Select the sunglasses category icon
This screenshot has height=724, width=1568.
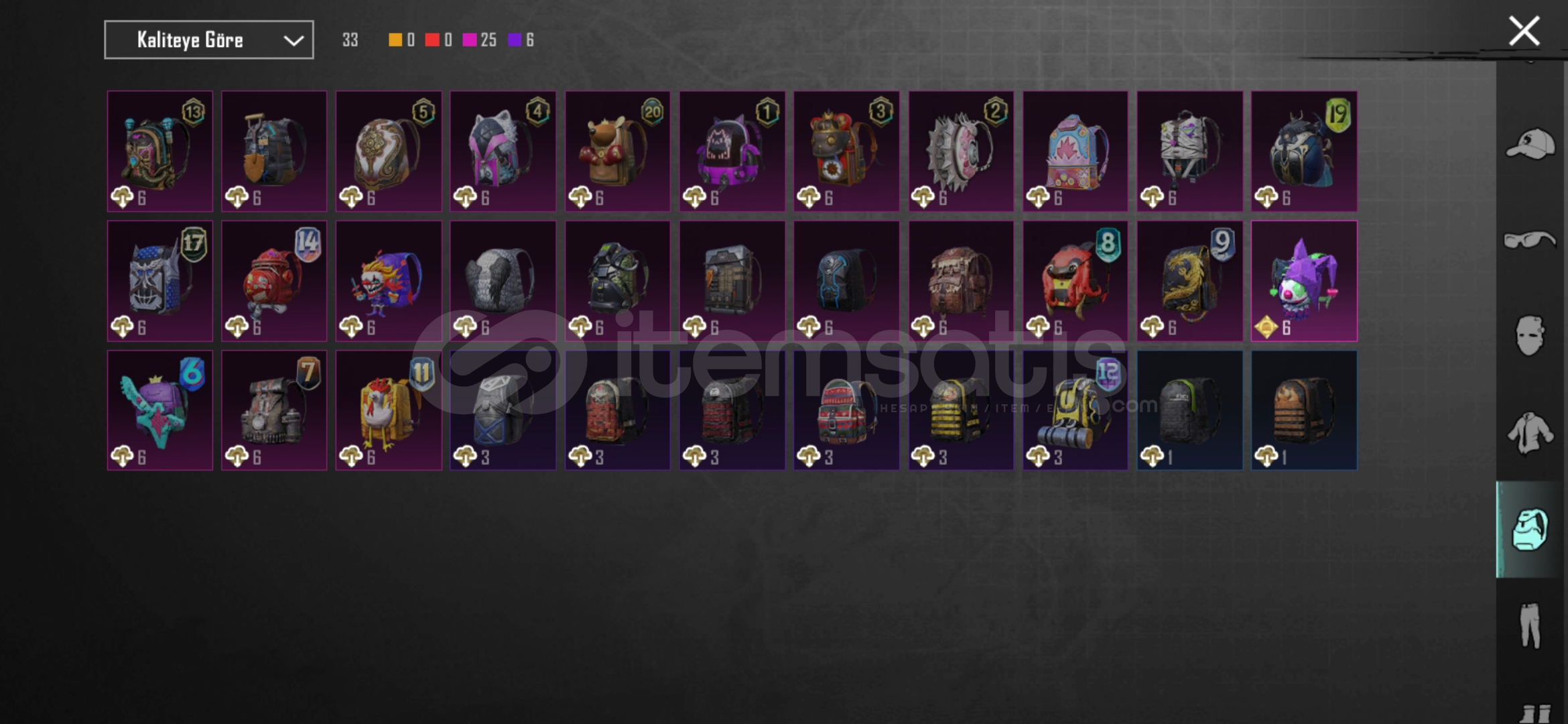(1530, 239)
